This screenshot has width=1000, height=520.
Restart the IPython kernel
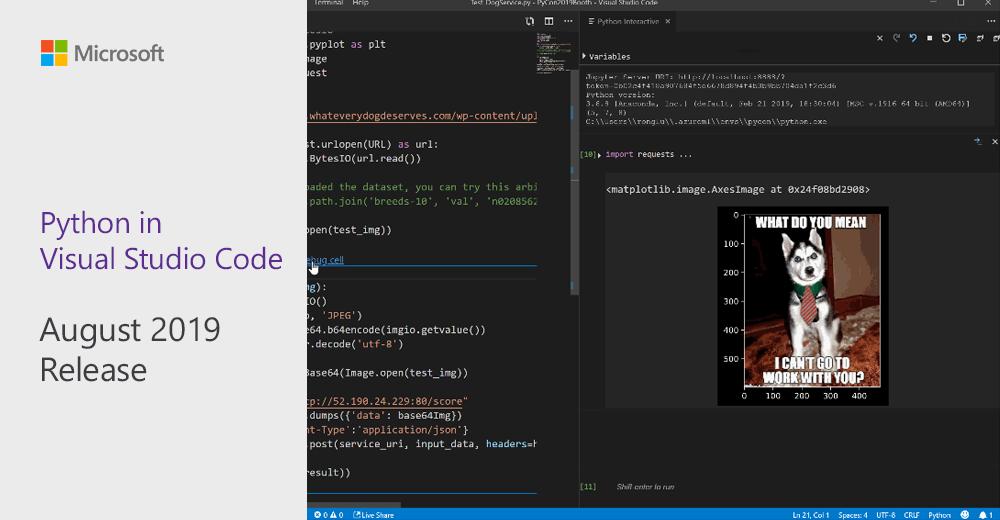946,38
